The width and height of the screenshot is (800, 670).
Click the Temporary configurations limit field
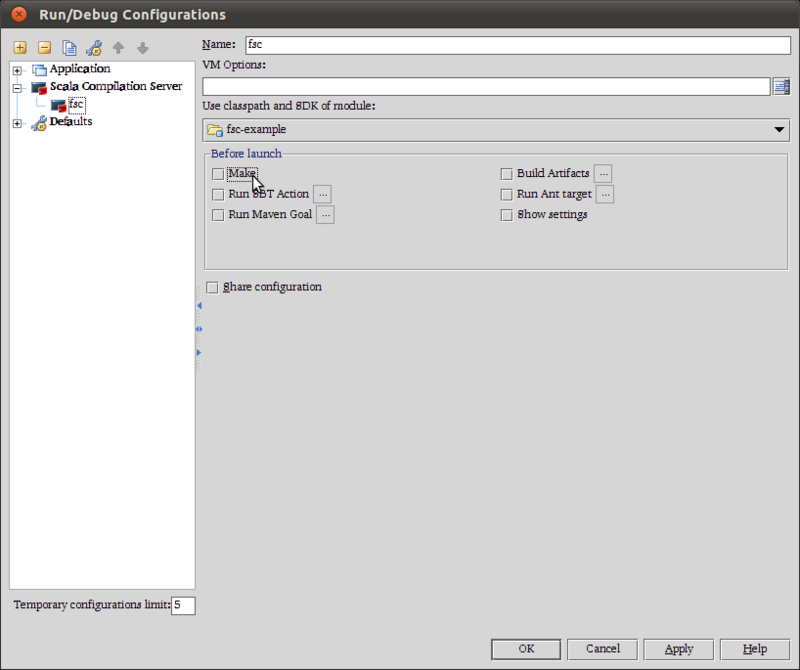coord(183,605)
